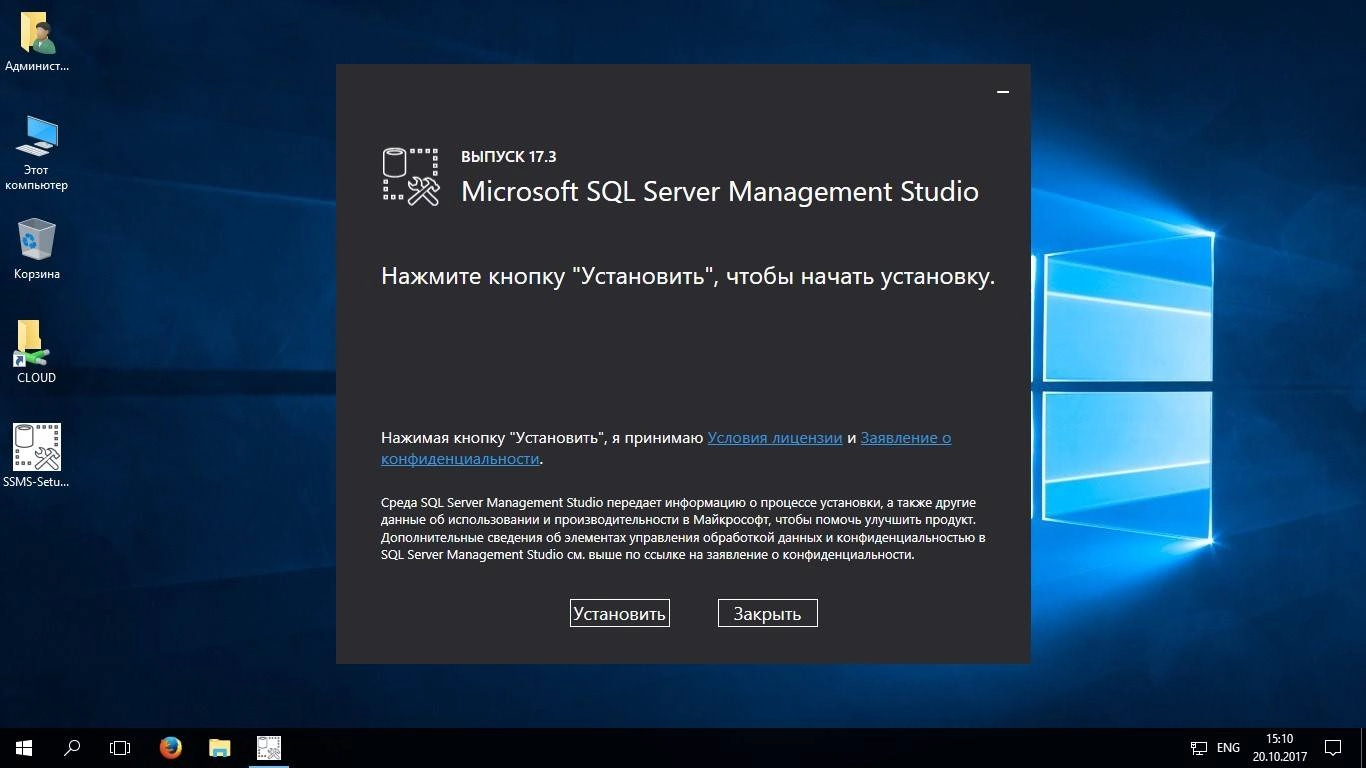This screenshot has height=768, width=1366.
Task: Select the SSMS-Setup installer desktop icon
Action: (x=37, y=456)
